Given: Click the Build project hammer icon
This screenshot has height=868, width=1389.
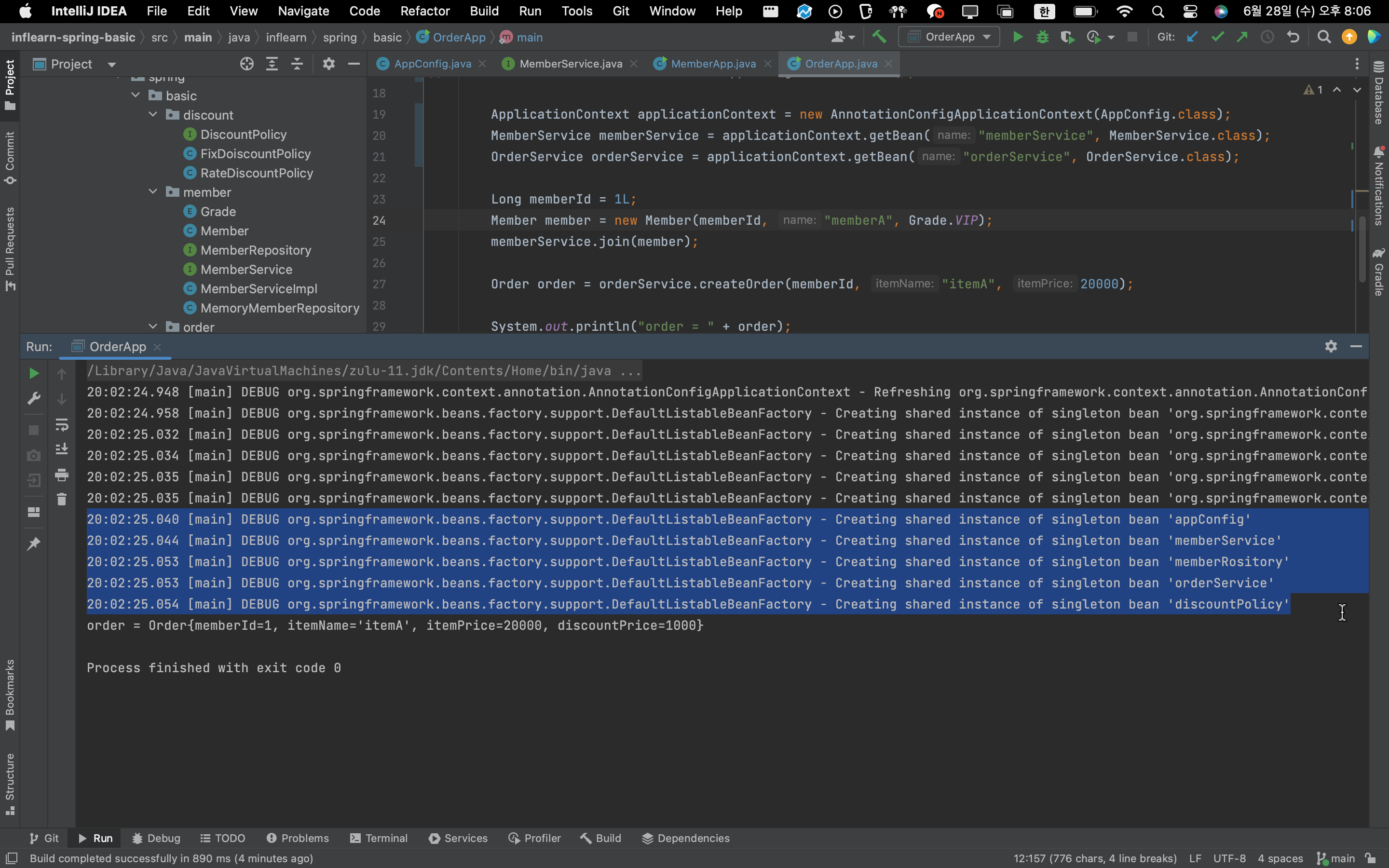Looking at the screenshot, I should pos(879,37).
